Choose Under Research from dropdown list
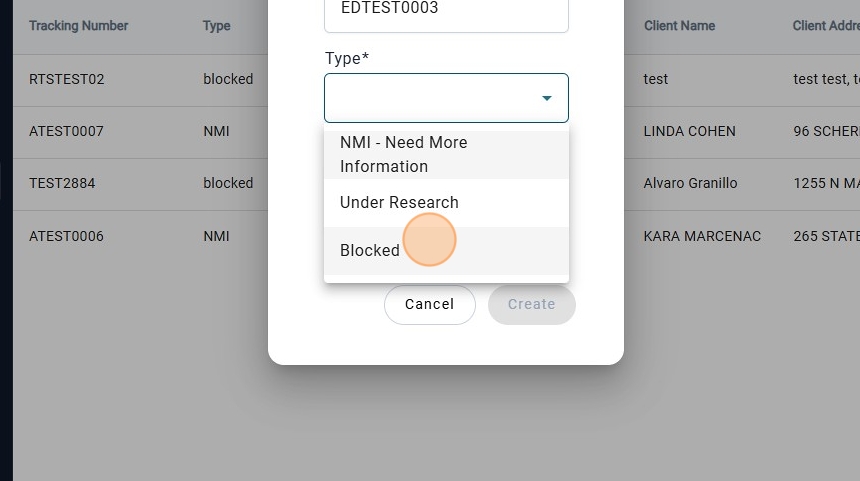 (x=399, y=202)
